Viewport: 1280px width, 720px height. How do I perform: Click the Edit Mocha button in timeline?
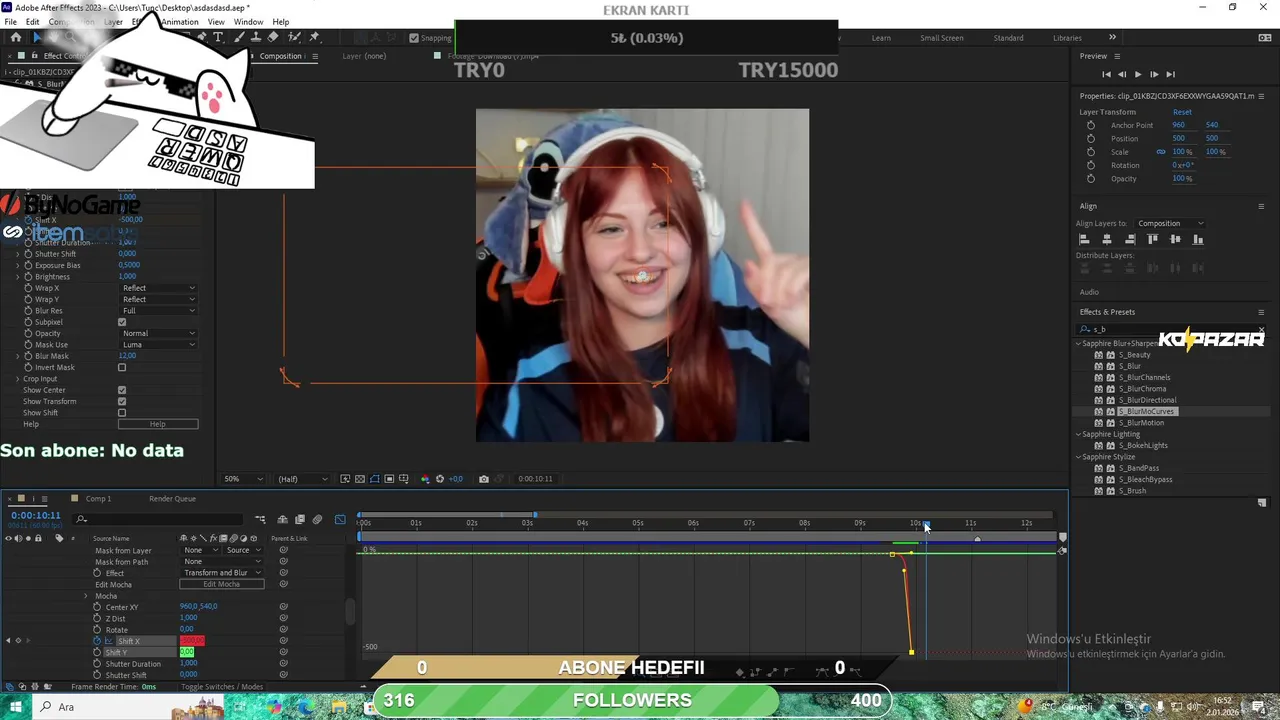[222, 584]
